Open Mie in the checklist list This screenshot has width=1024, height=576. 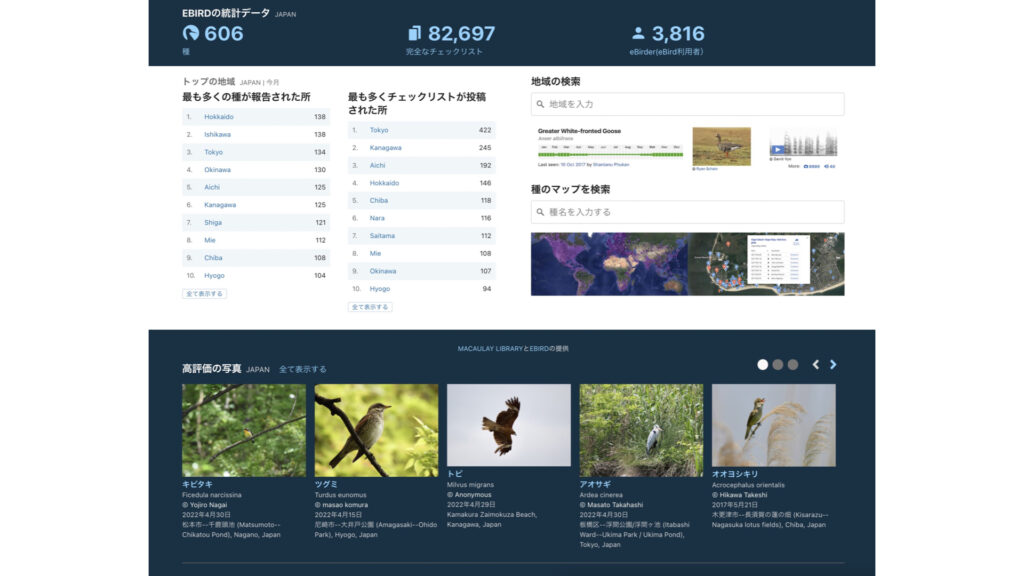pyautogui.click(x=376, y=253)
